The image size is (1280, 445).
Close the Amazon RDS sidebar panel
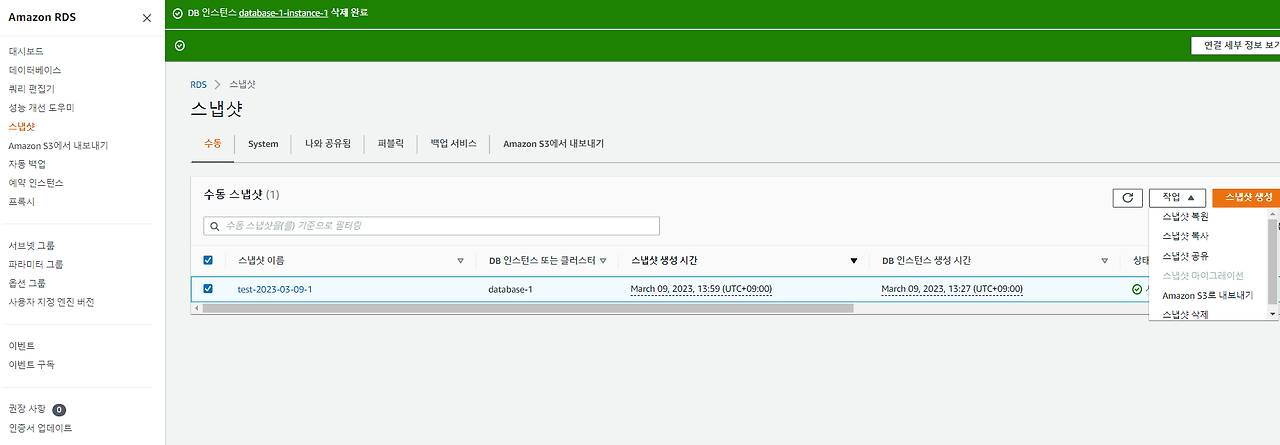147,18
